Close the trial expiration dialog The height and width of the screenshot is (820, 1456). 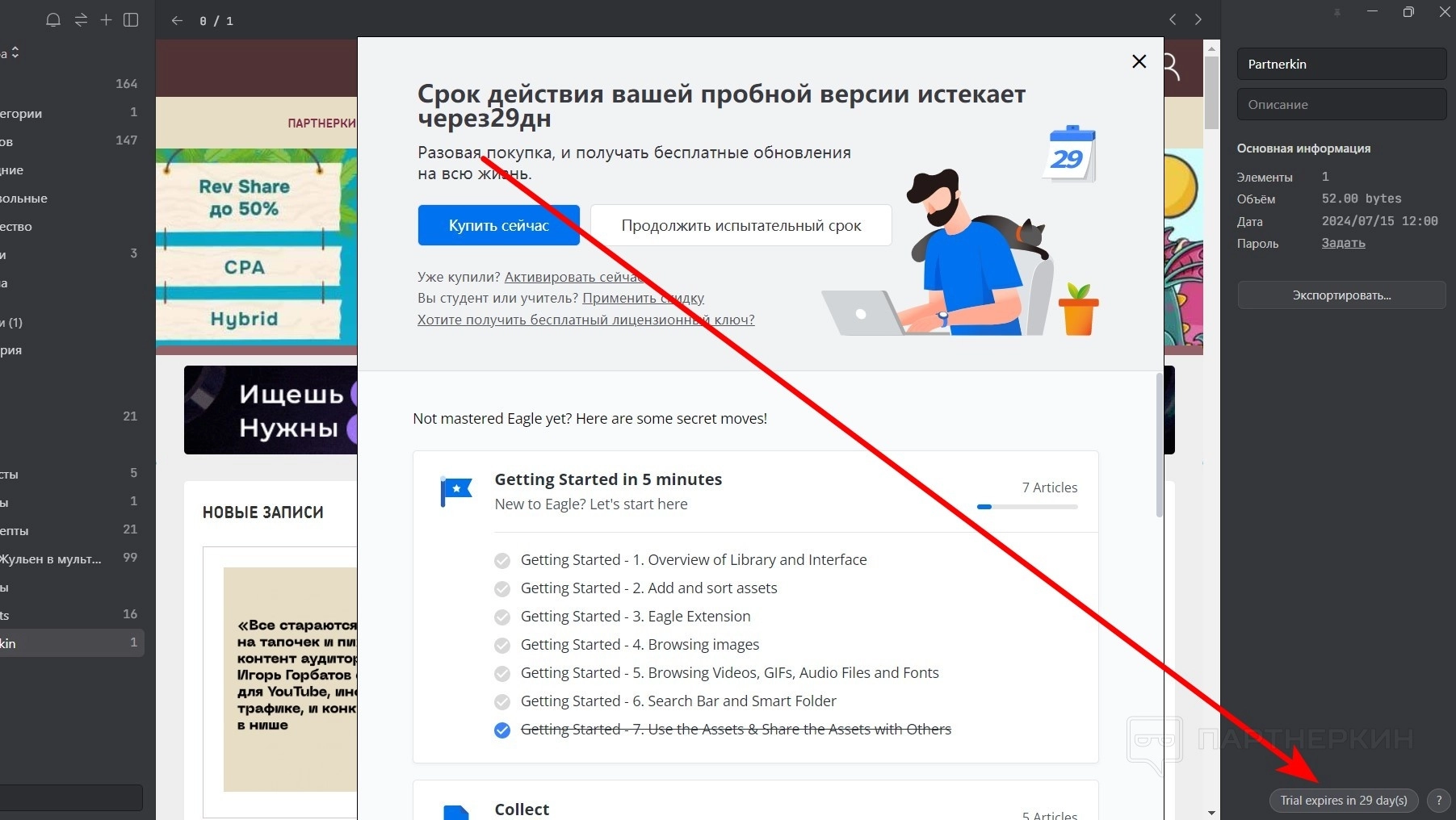coord(1139,61)
